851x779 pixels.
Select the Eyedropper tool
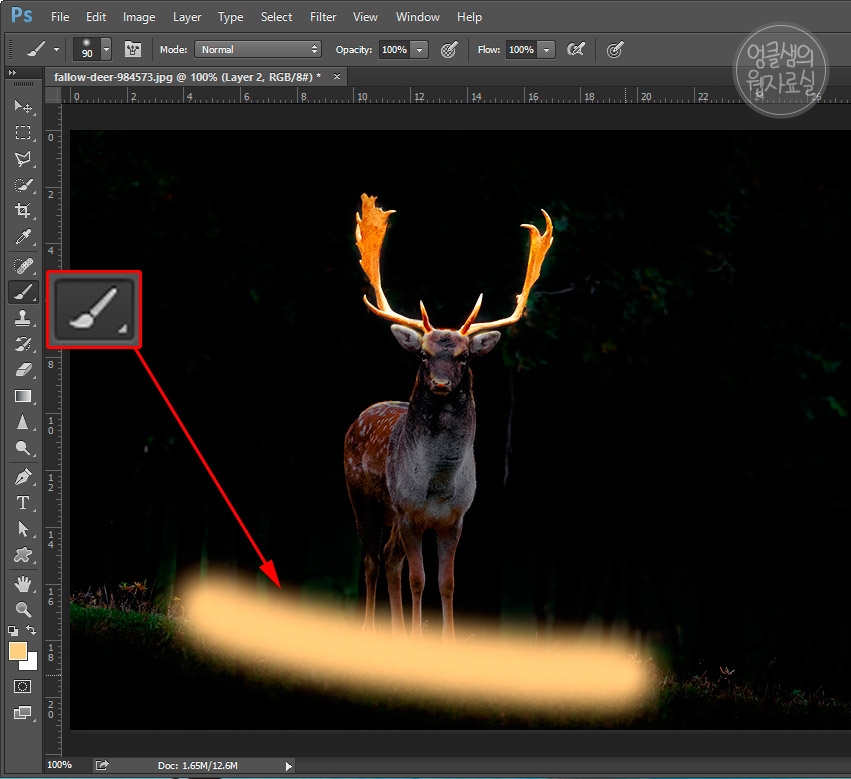click(23, 237)
